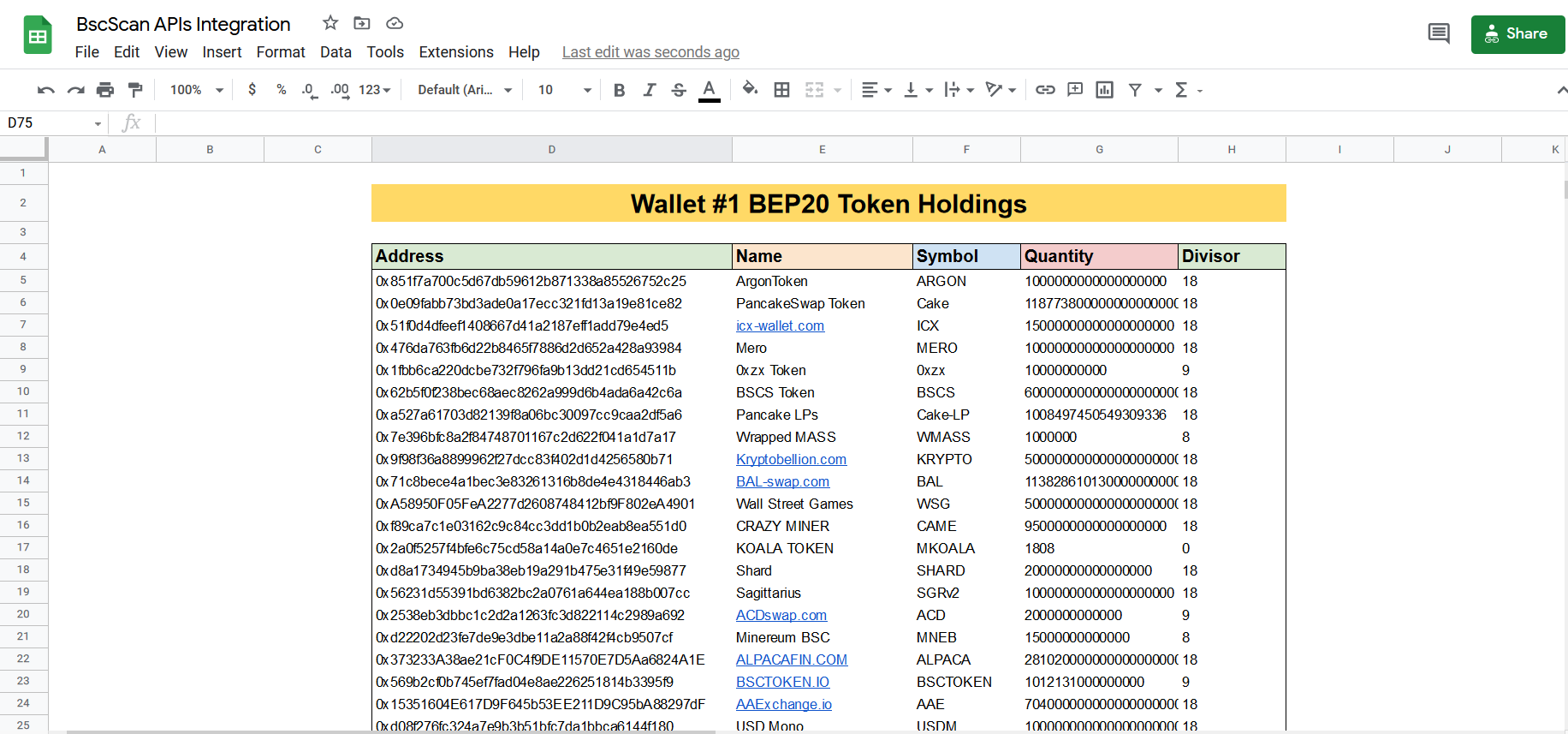The image size is (1568, 734).
Task: Toggle strikethrough formatting
Action: [679, 90]
